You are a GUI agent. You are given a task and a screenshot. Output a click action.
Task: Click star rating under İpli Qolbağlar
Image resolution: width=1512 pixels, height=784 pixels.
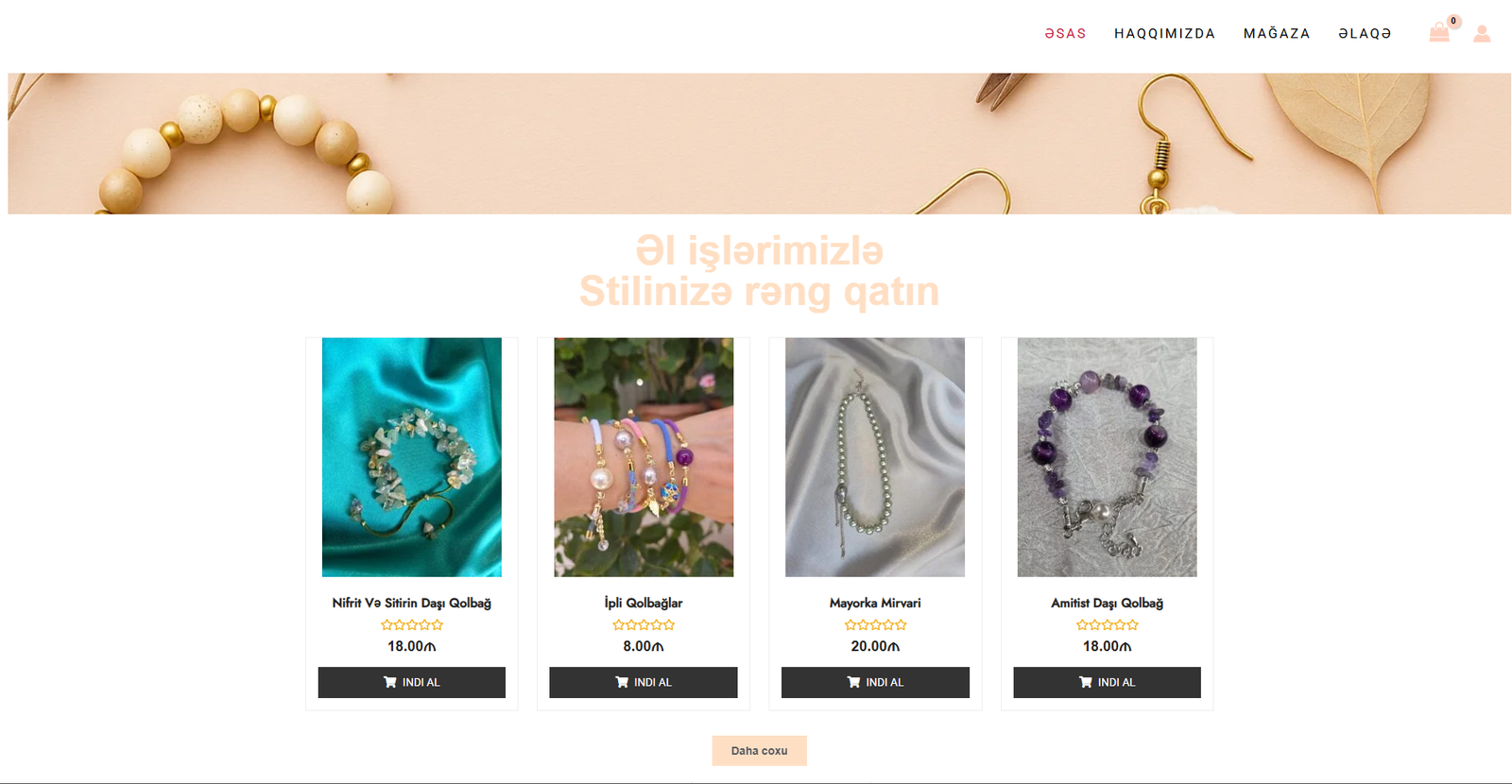[644, 625]
